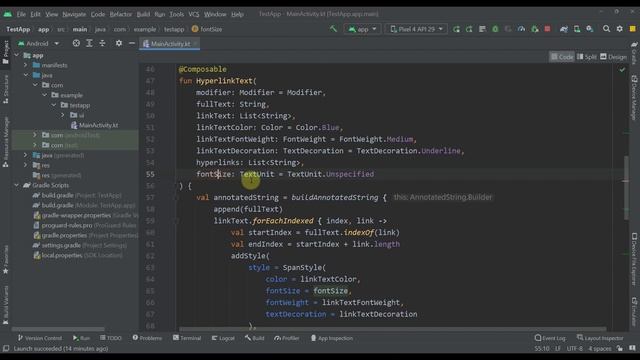Open the app run configuration dropdown

pos(362,29)
